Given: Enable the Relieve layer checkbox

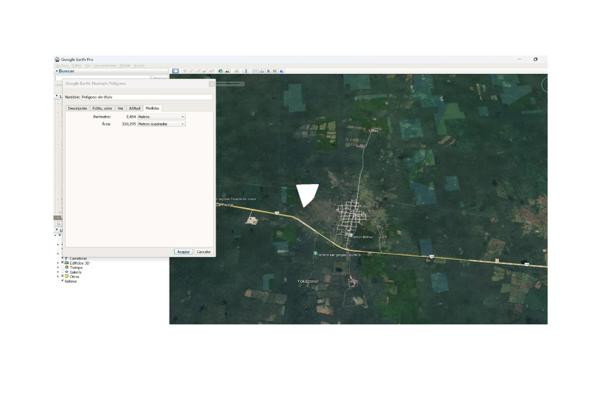Looking at the screenshot, I should pyautogui.click(x=62, y=281).
